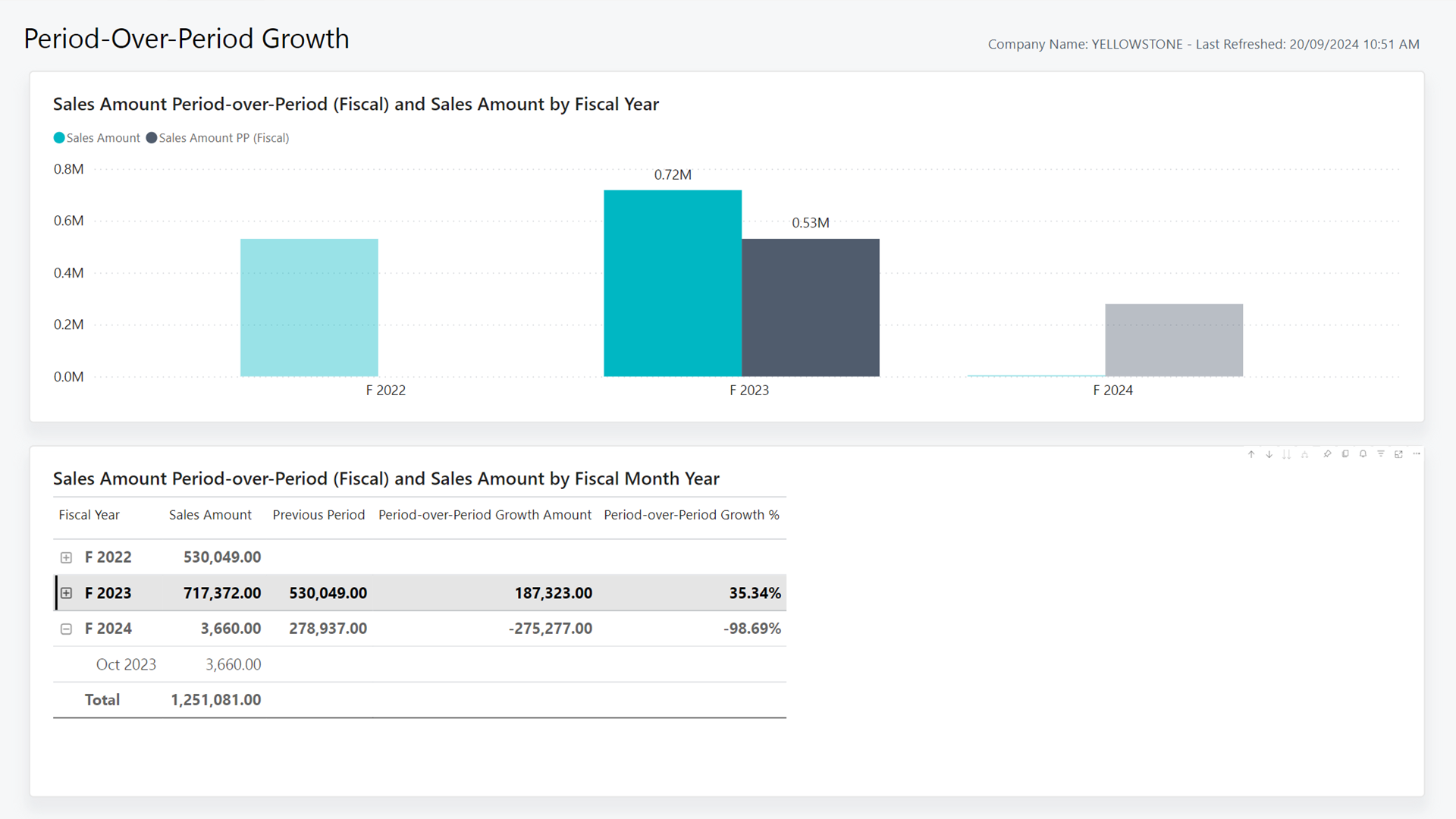Expand the F 2023 fiscal year row
Image resolution: width=1456 pixels, height=819 pixels.
coord(66,592)
